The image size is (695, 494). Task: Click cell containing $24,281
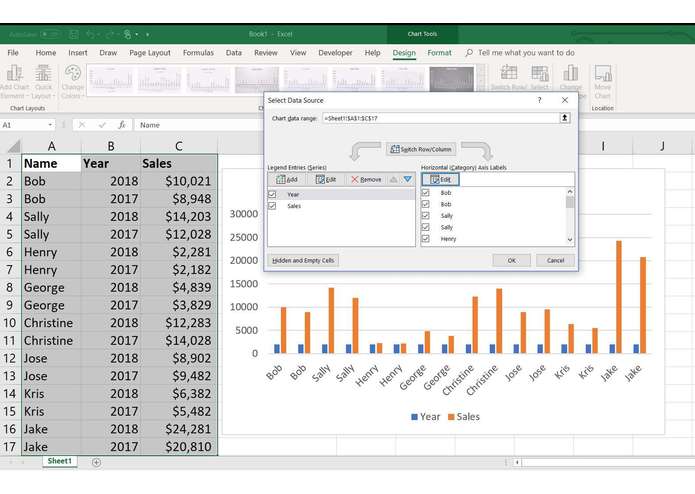(x=179, y=429)
